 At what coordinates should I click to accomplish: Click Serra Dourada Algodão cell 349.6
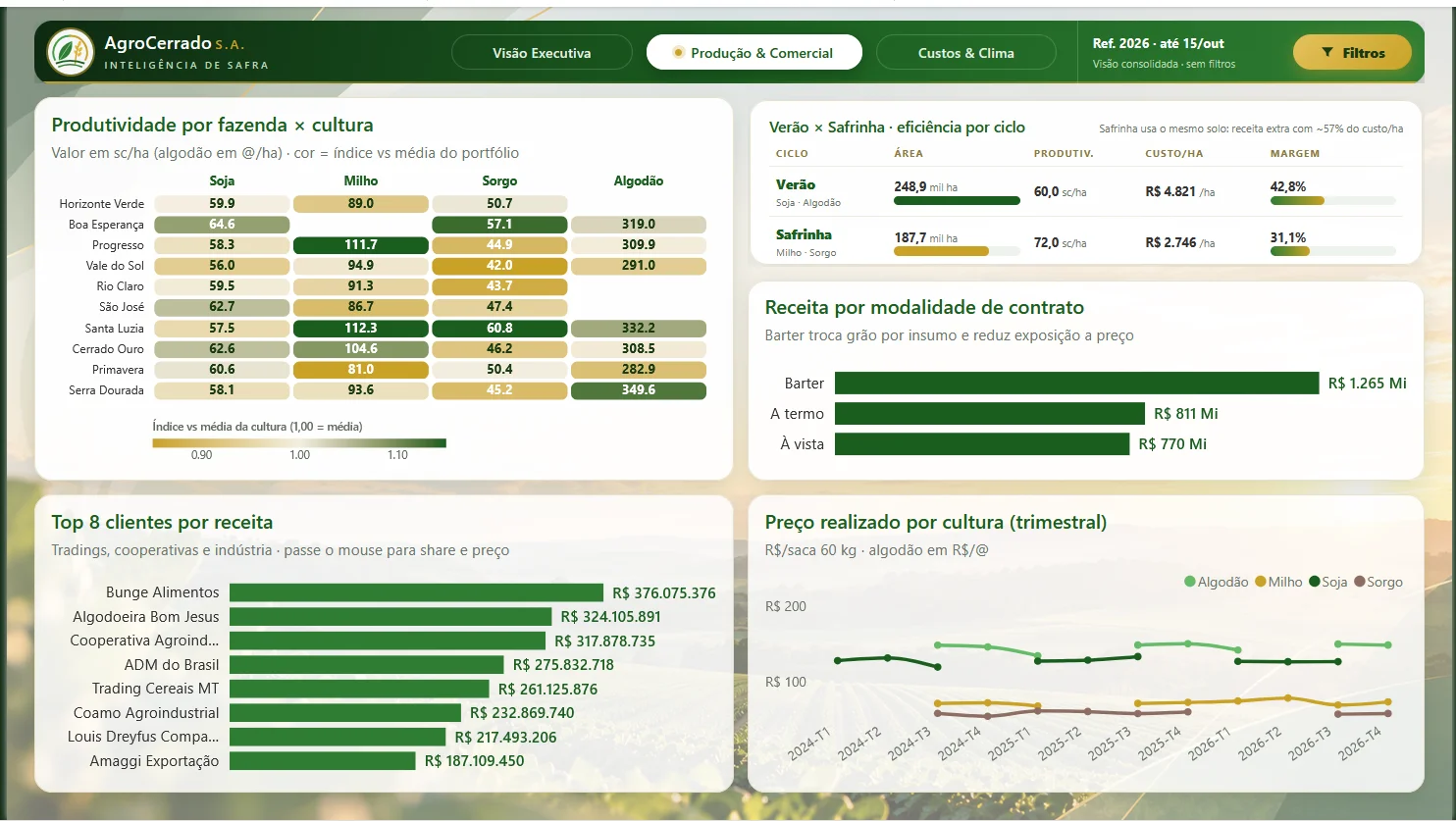pyautogui.click(x=639, y=390)
